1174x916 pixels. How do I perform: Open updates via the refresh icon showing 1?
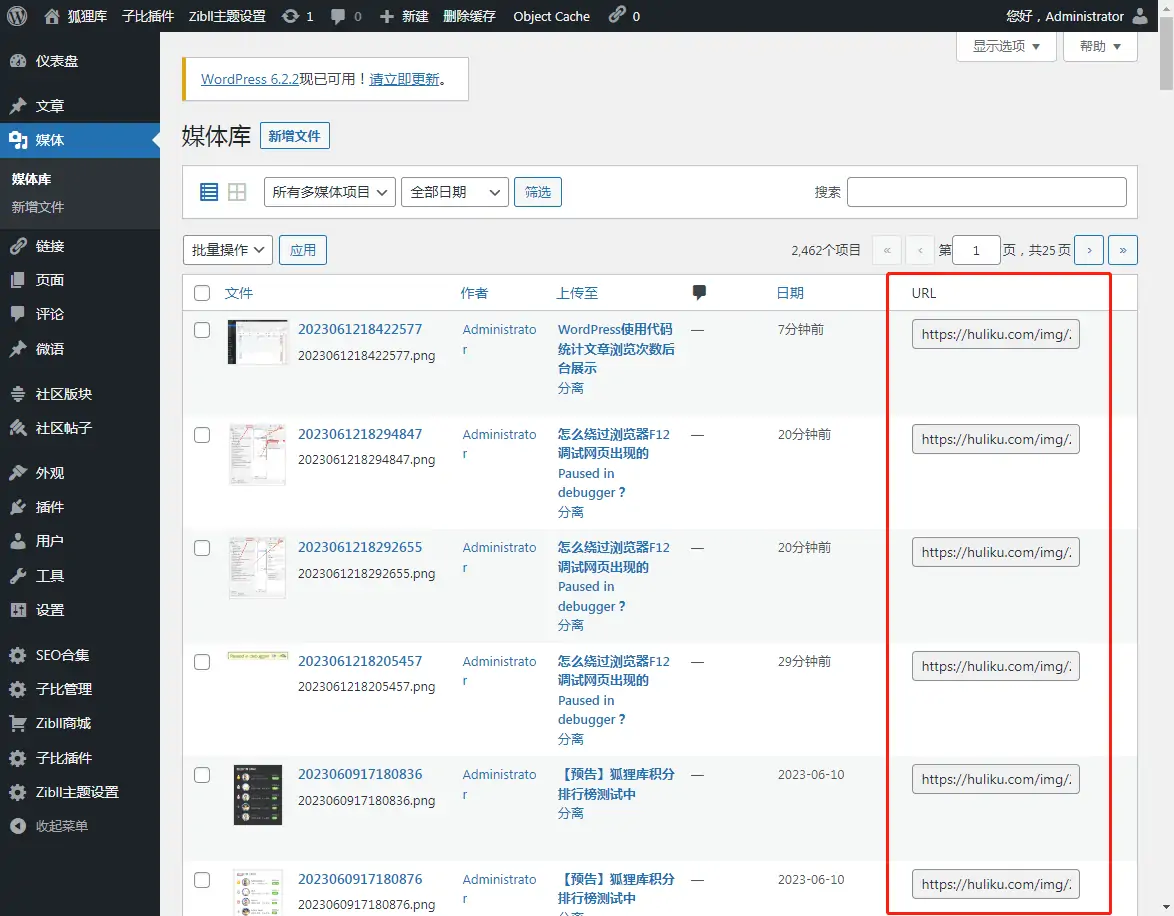point(291,15)
